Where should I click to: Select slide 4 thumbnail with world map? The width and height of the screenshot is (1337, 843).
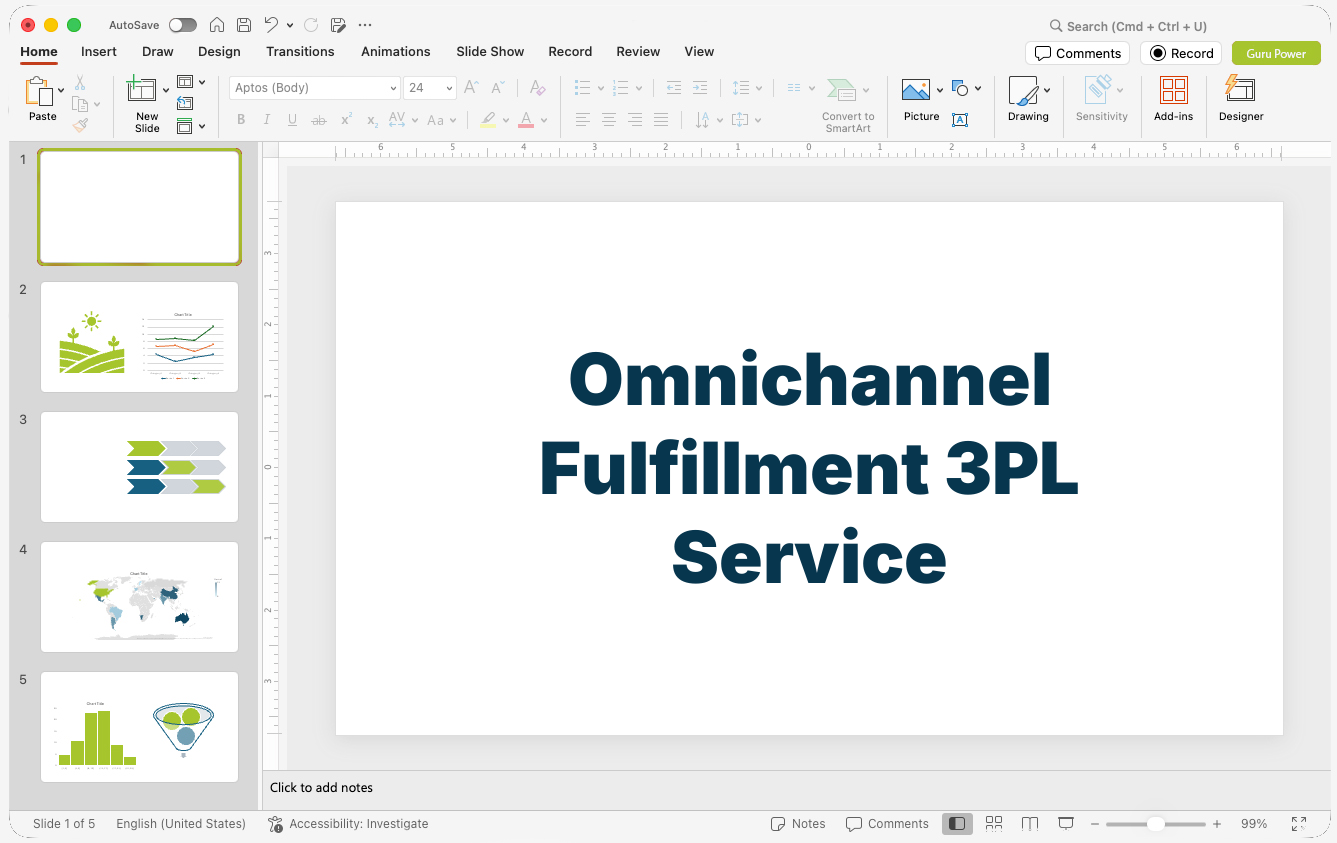coord(139,597)
